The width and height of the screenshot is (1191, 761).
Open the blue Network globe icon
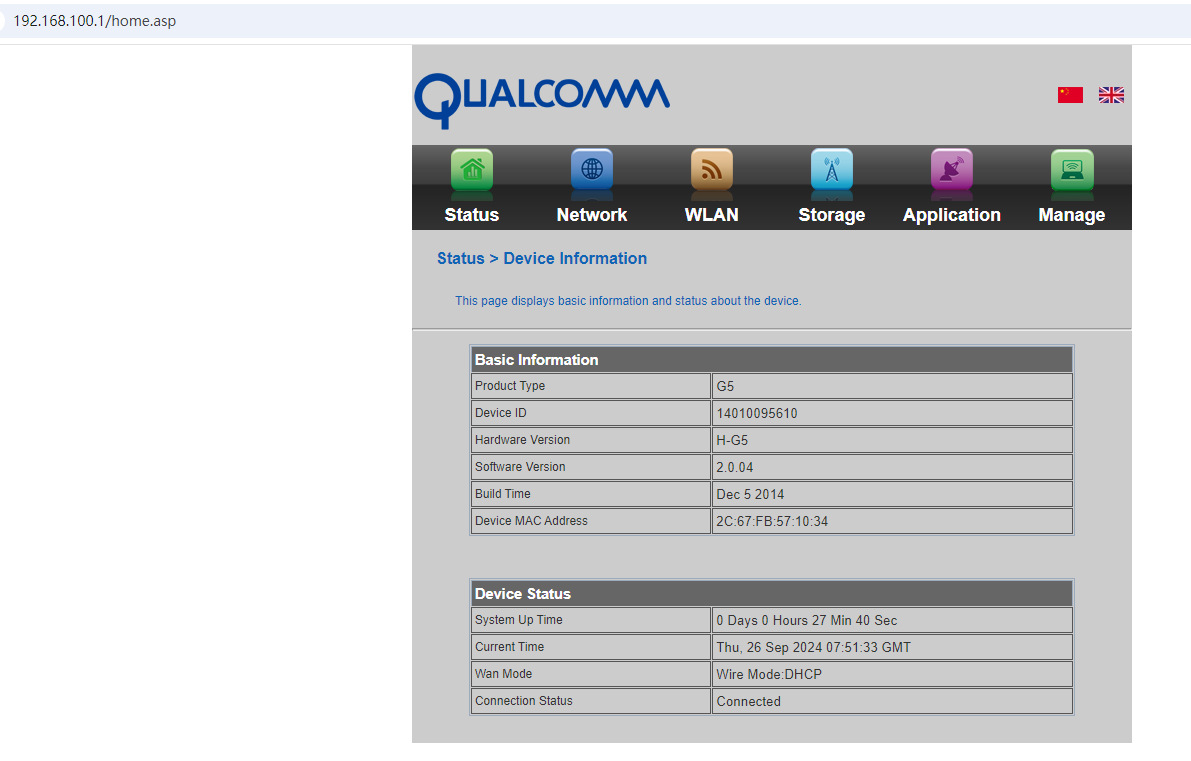592,169
